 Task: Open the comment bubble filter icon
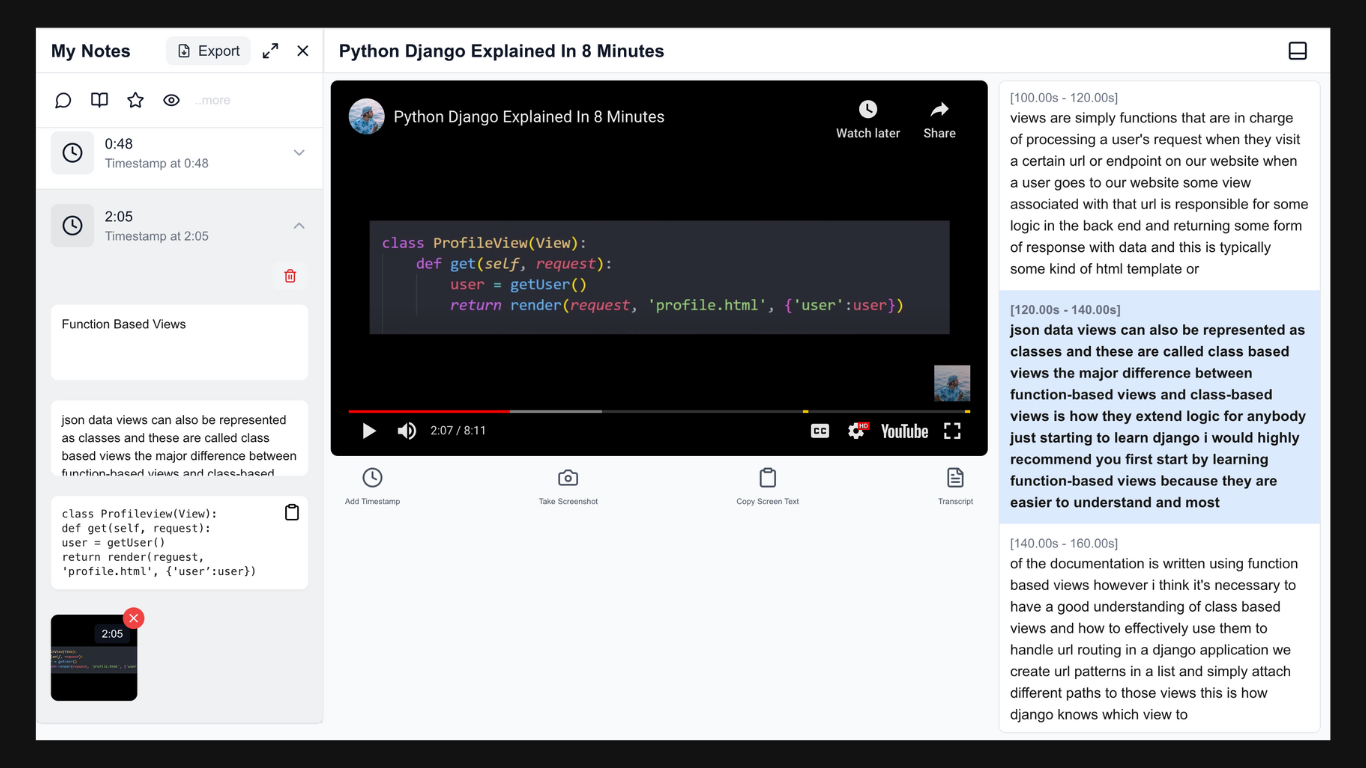[x=63, y=100]
